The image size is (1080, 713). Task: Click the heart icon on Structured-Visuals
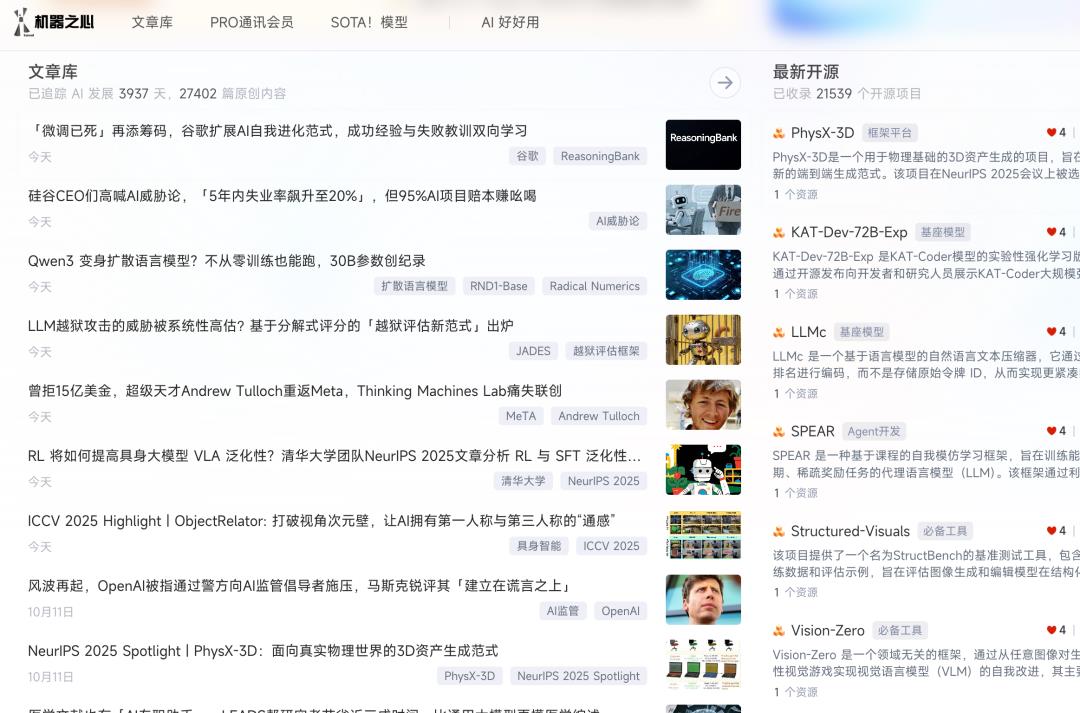tap(1051, 531)
